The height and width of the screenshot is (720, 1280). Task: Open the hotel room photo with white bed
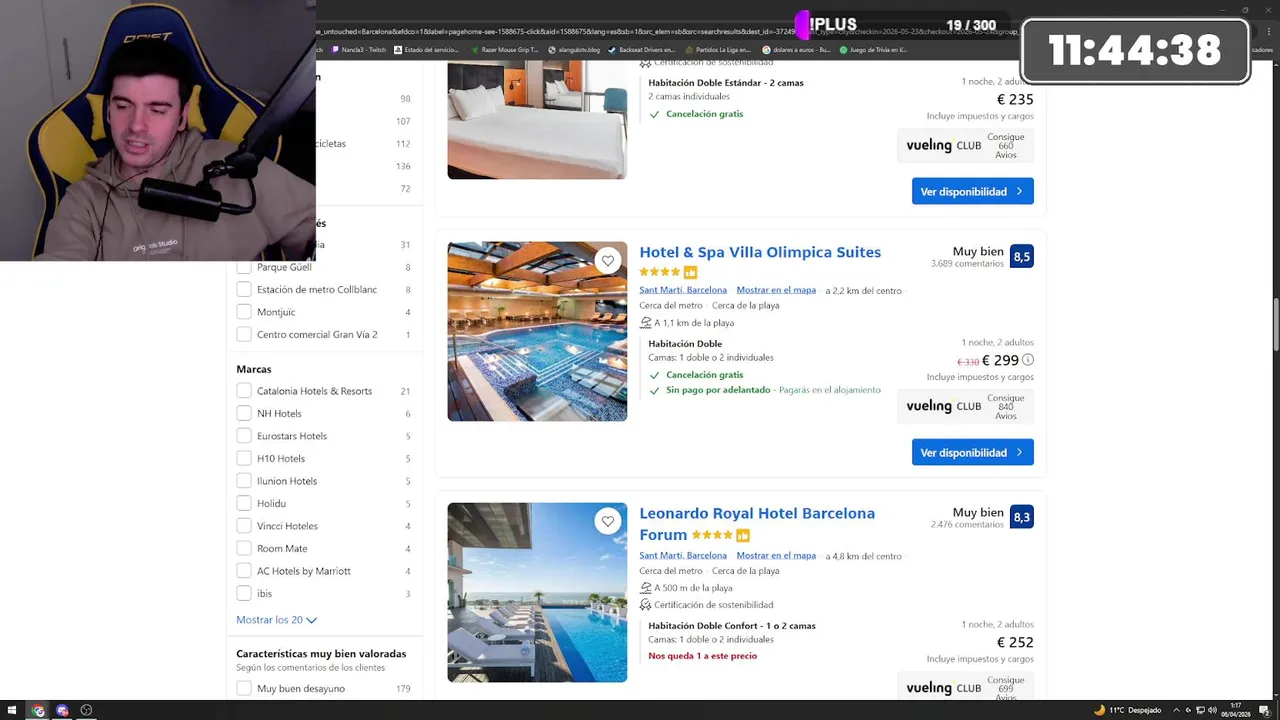(x=537, y=120)
